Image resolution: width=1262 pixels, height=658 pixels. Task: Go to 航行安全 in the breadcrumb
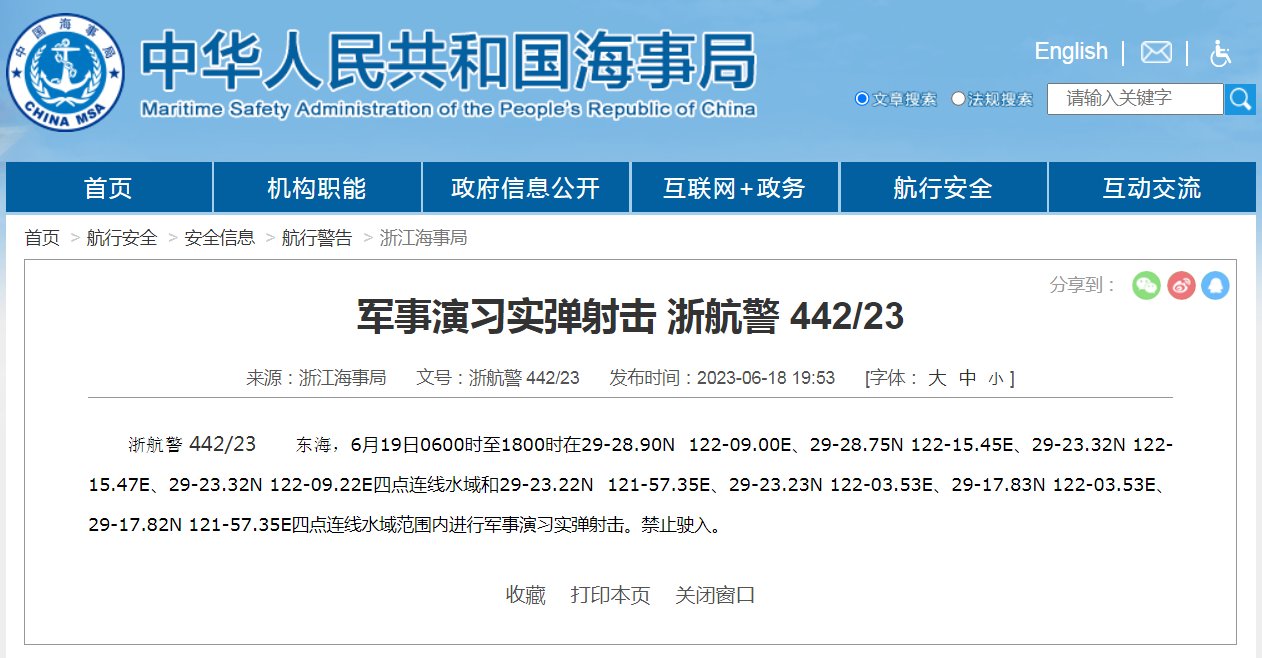click(122, 238)
